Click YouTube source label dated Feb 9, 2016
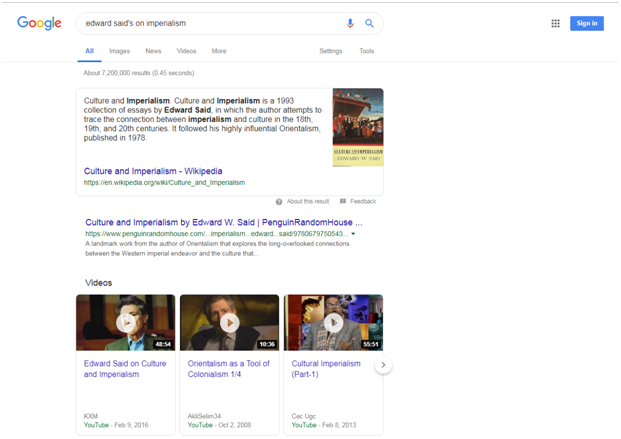 click(96, 425)
